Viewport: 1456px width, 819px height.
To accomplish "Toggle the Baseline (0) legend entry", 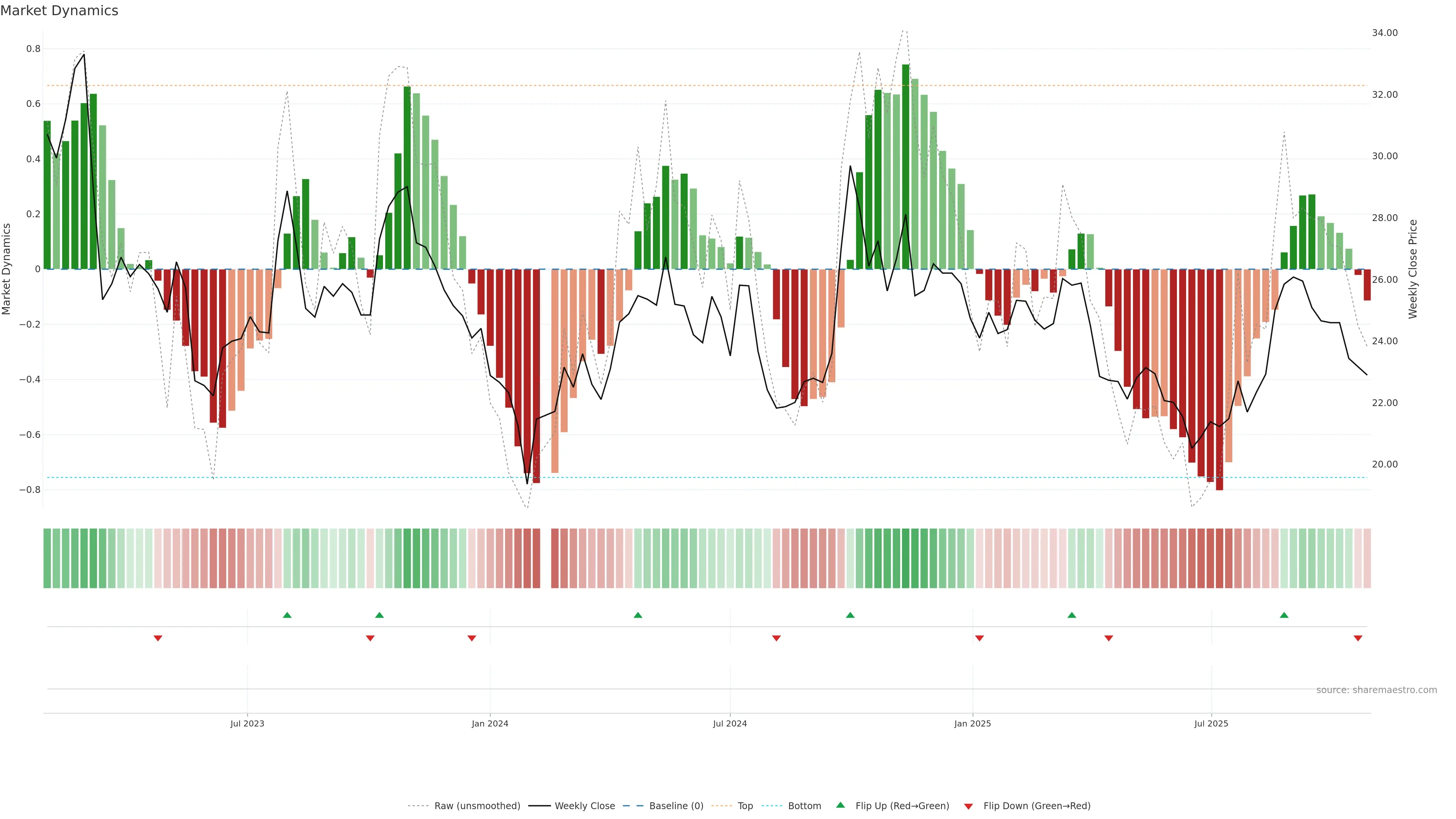I will point(676,805).
